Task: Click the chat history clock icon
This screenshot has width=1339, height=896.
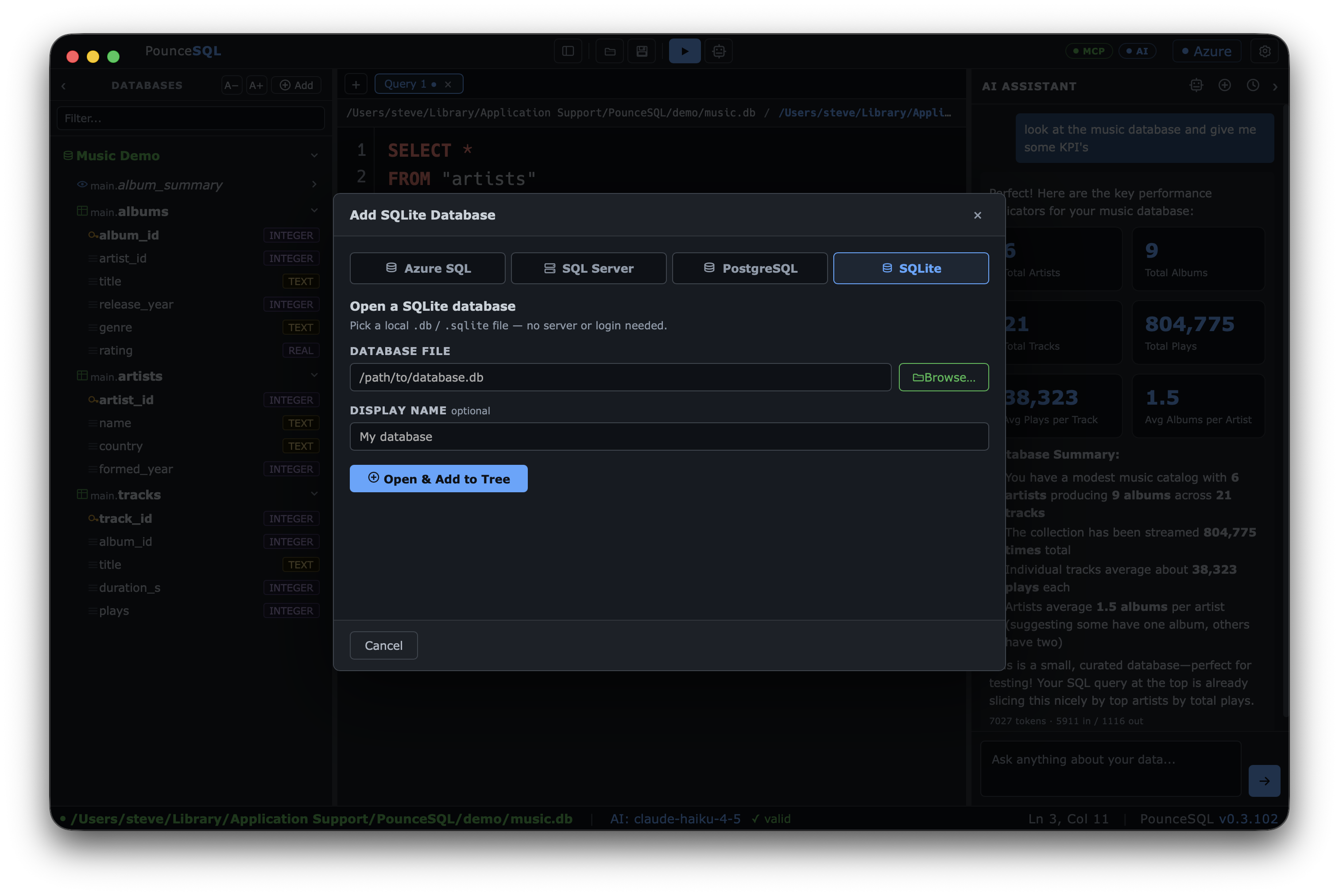Action: coord(1252,86)
